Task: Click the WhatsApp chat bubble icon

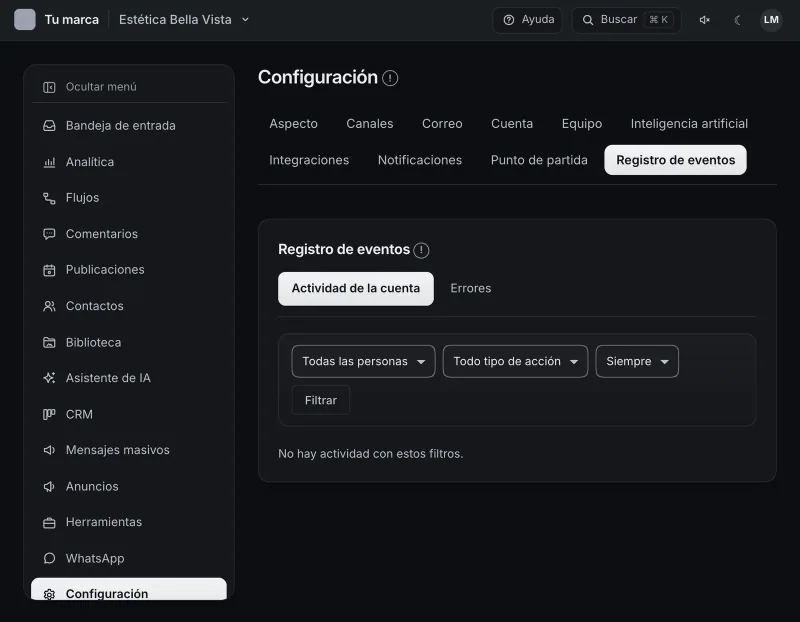Action: [49, 559]
